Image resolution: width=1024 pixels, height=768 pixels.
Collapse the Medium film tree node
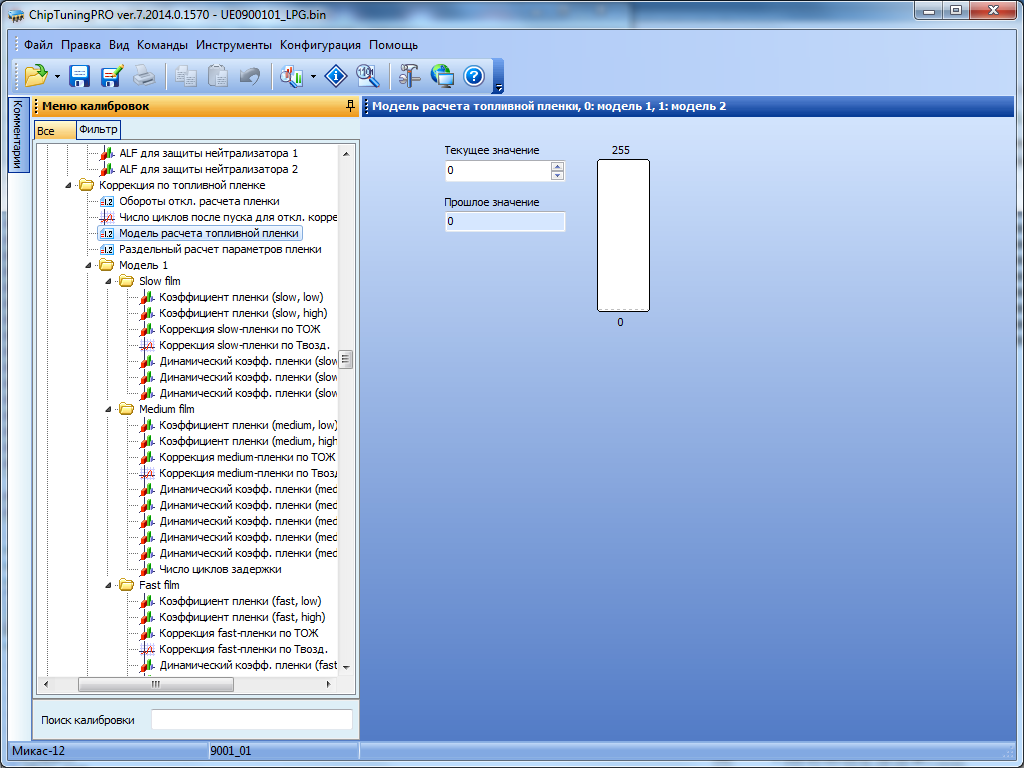coord(109,409)
